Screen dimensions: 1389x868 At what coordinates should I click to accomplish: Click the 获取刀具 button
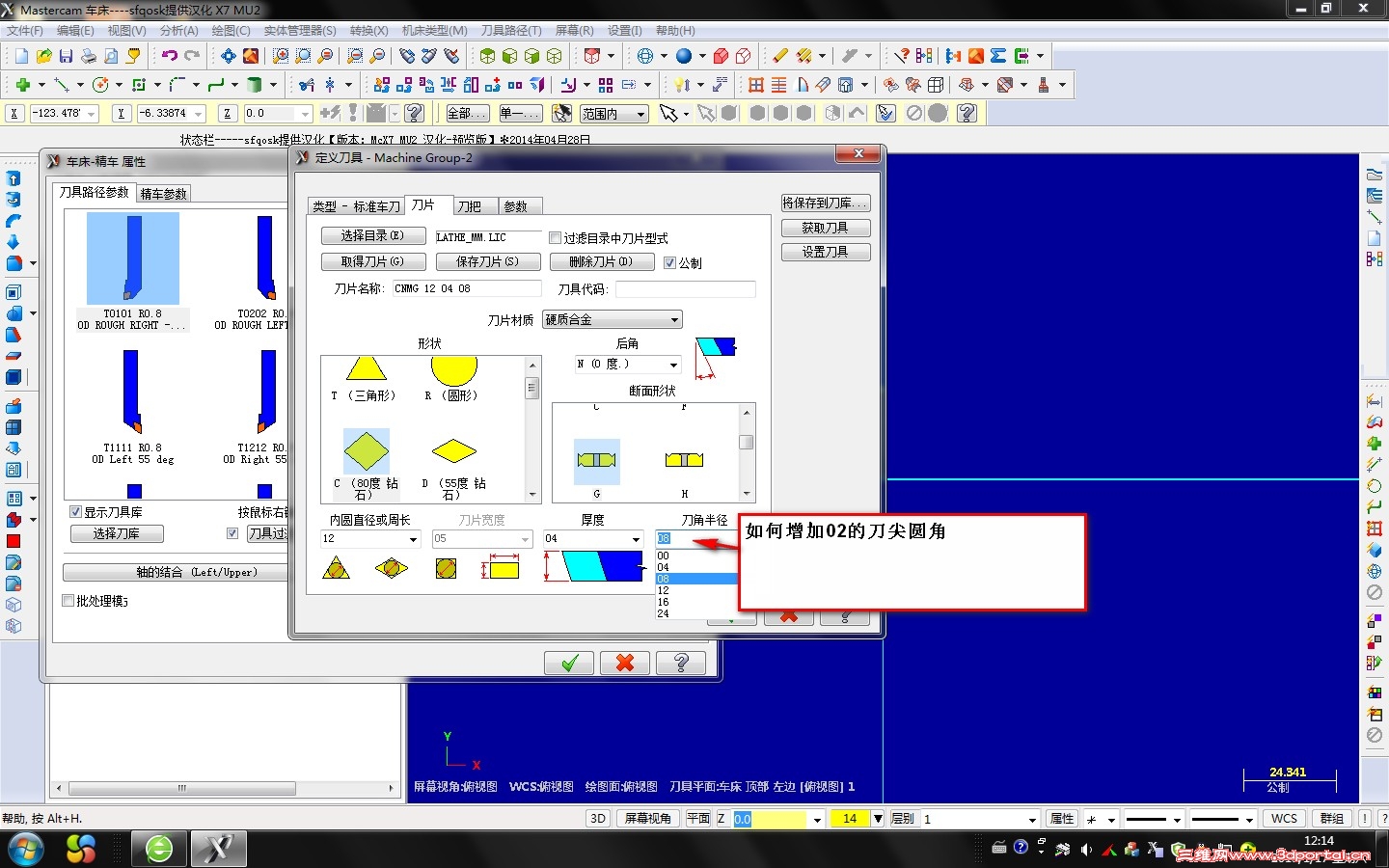click(826, 228)
